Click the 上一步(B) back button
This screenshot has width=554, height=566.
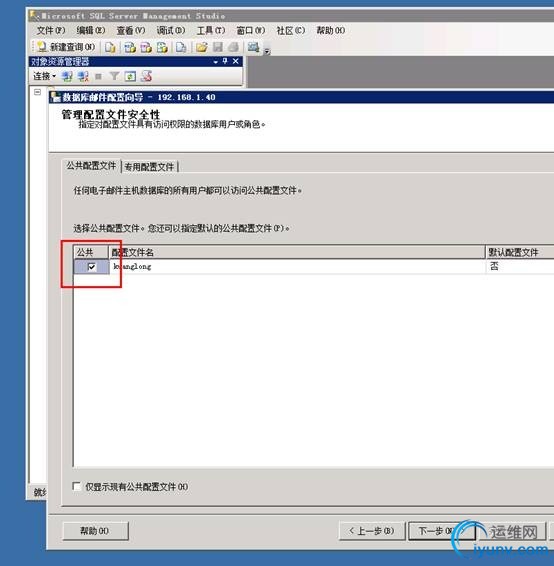coord(372,531)
